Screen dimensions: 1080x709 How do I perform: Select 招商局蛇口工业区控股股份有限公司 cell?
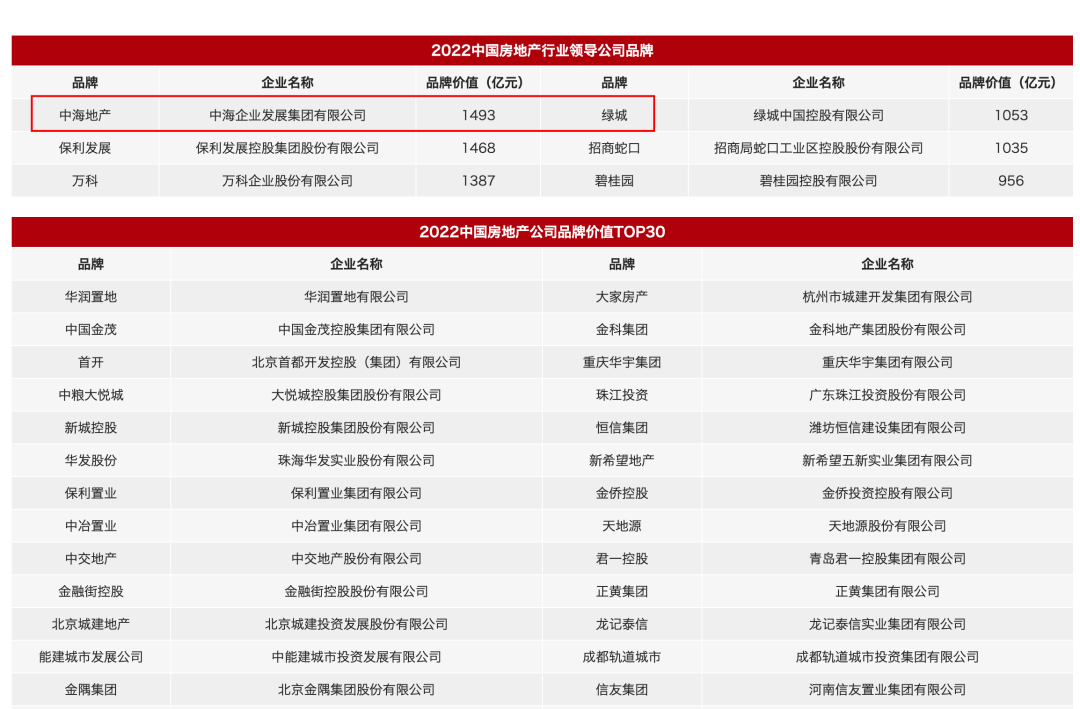(818, 148)
